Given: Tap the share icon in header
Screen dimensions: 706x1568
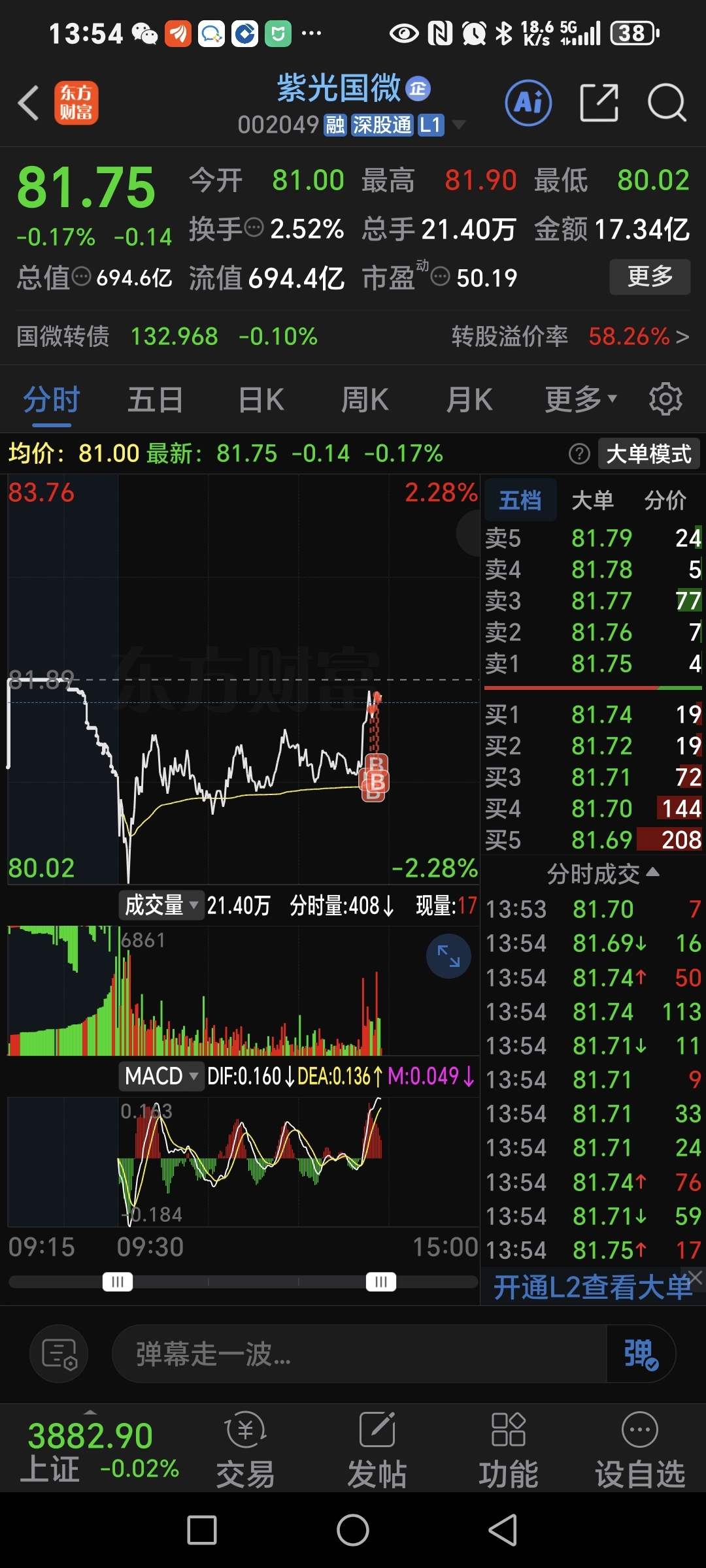Looking at the screenshot, I should coord(599,103).
